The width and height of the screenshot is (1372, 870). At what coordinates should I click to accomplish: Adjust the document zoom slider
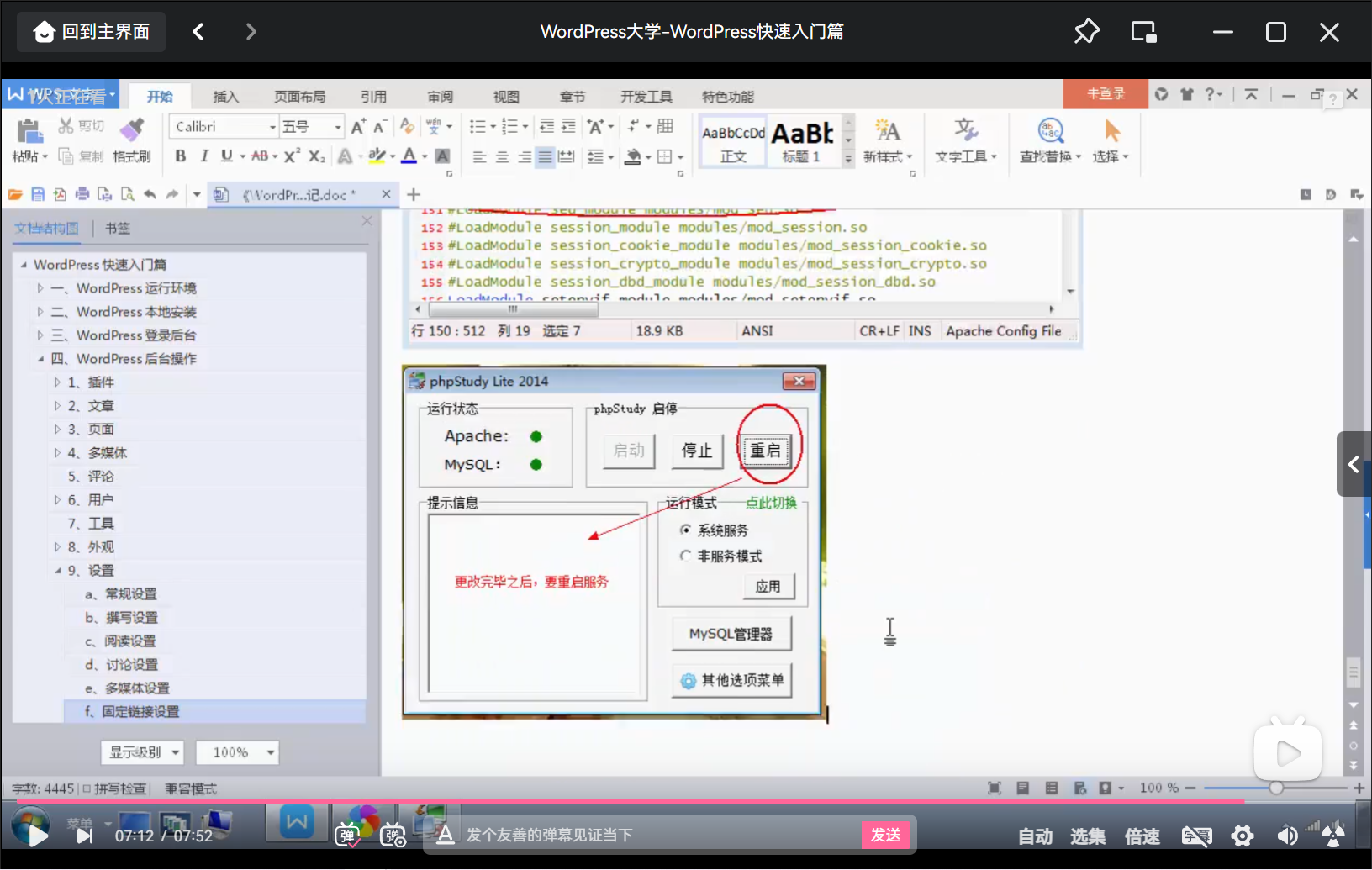pyautogui.click(x=1276, y=788)
